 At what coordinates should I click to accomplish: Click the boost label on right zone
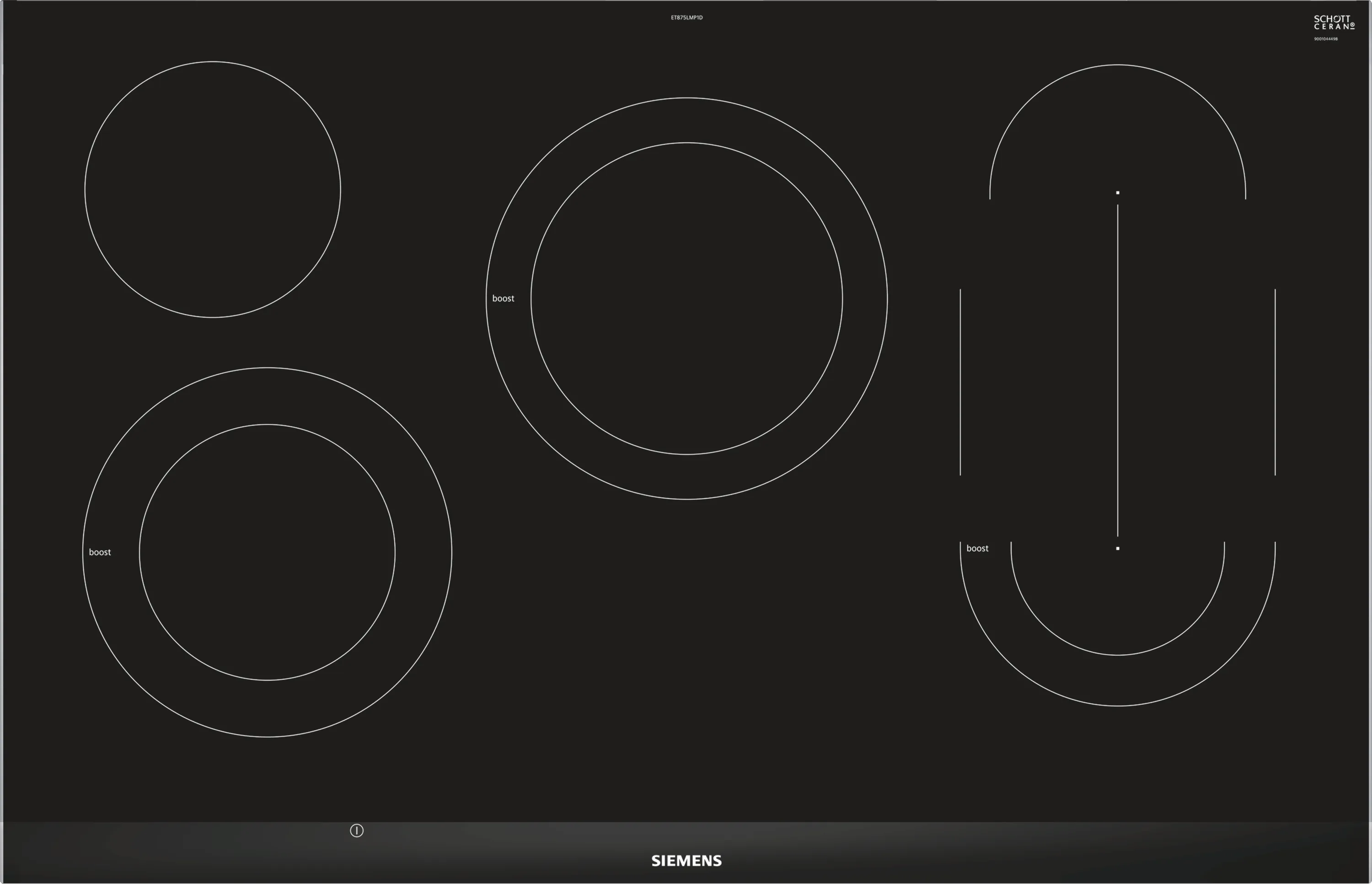click(x=977, y=548)
